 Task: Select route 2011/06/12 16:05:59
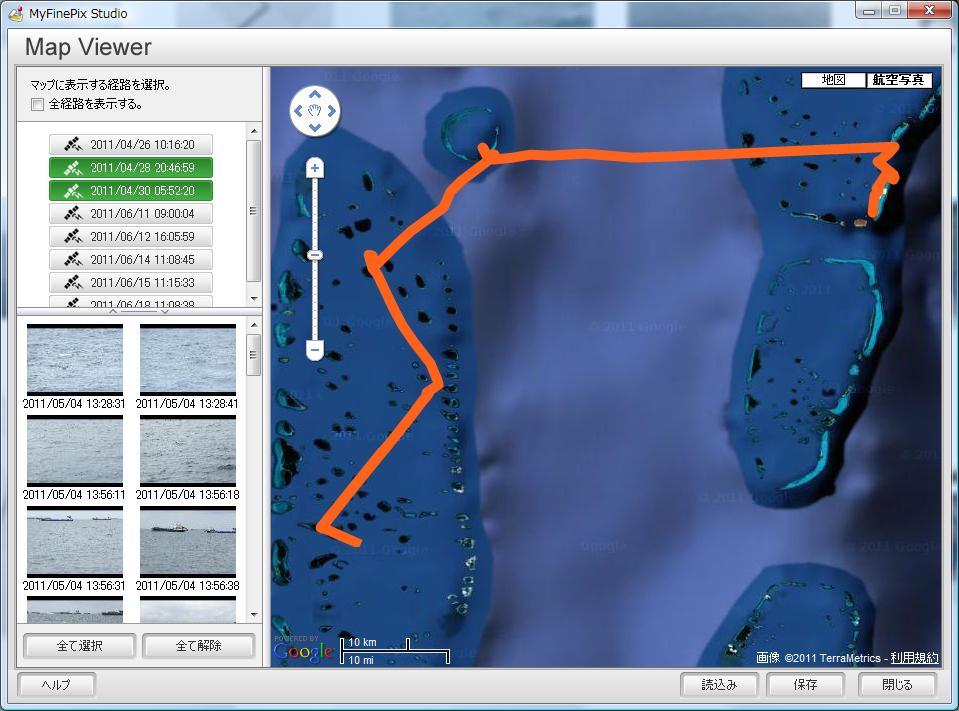(131, 237)
